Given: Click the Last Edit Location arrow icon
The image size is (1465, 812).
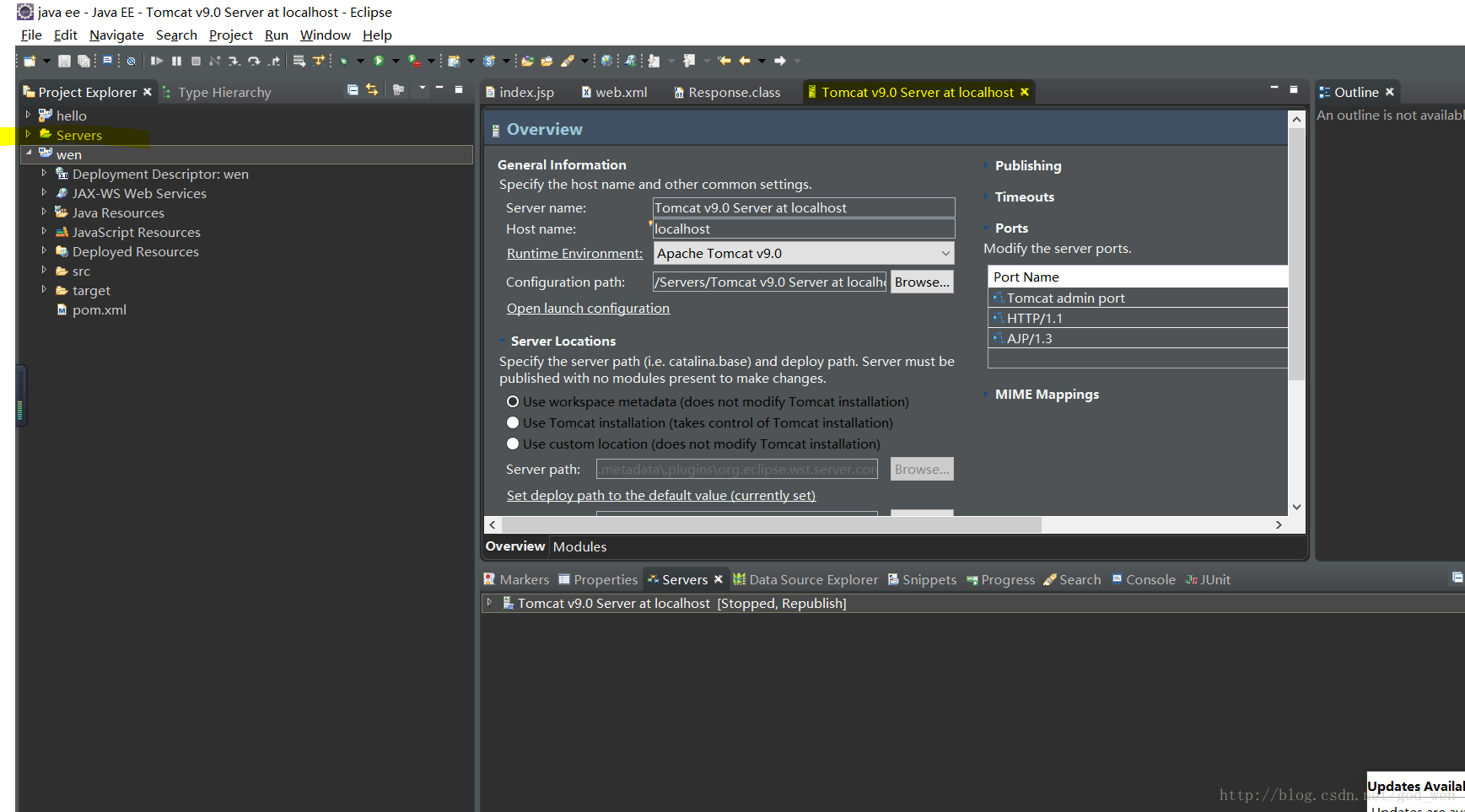Looking at the screenshot, I should (x=724, y=61).
